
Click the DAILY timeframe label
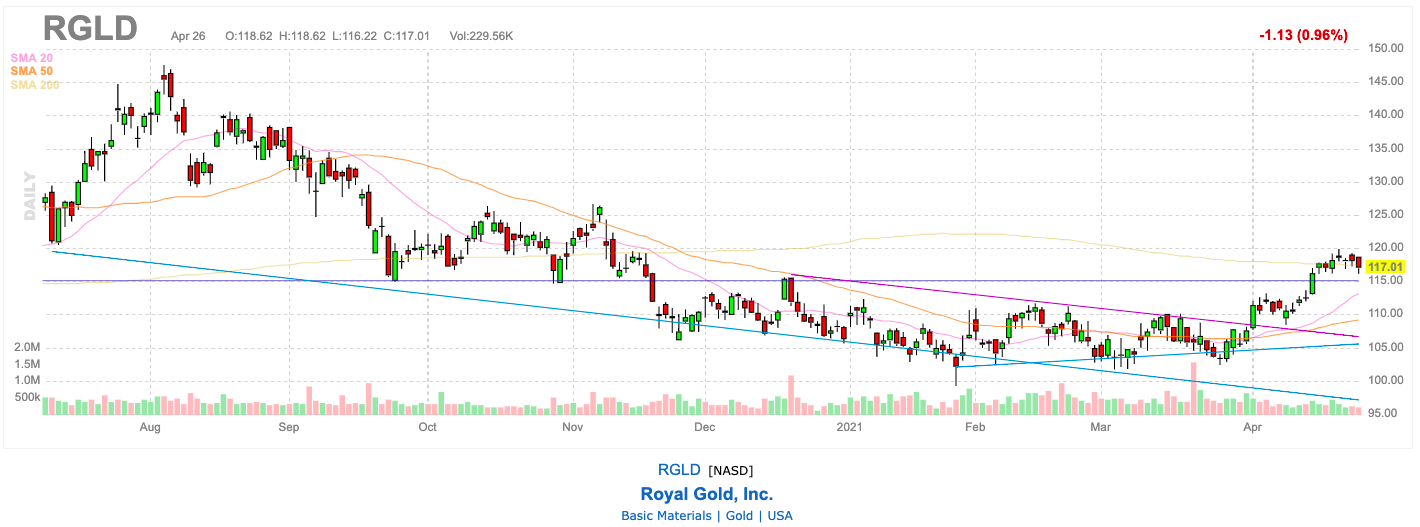(x=29, y=195)
